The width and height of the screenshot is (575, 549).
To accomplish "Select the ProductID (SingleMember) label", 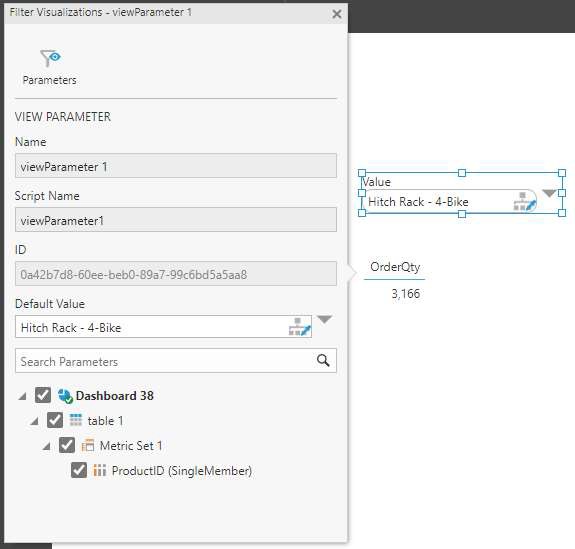I will coord(182,471).
